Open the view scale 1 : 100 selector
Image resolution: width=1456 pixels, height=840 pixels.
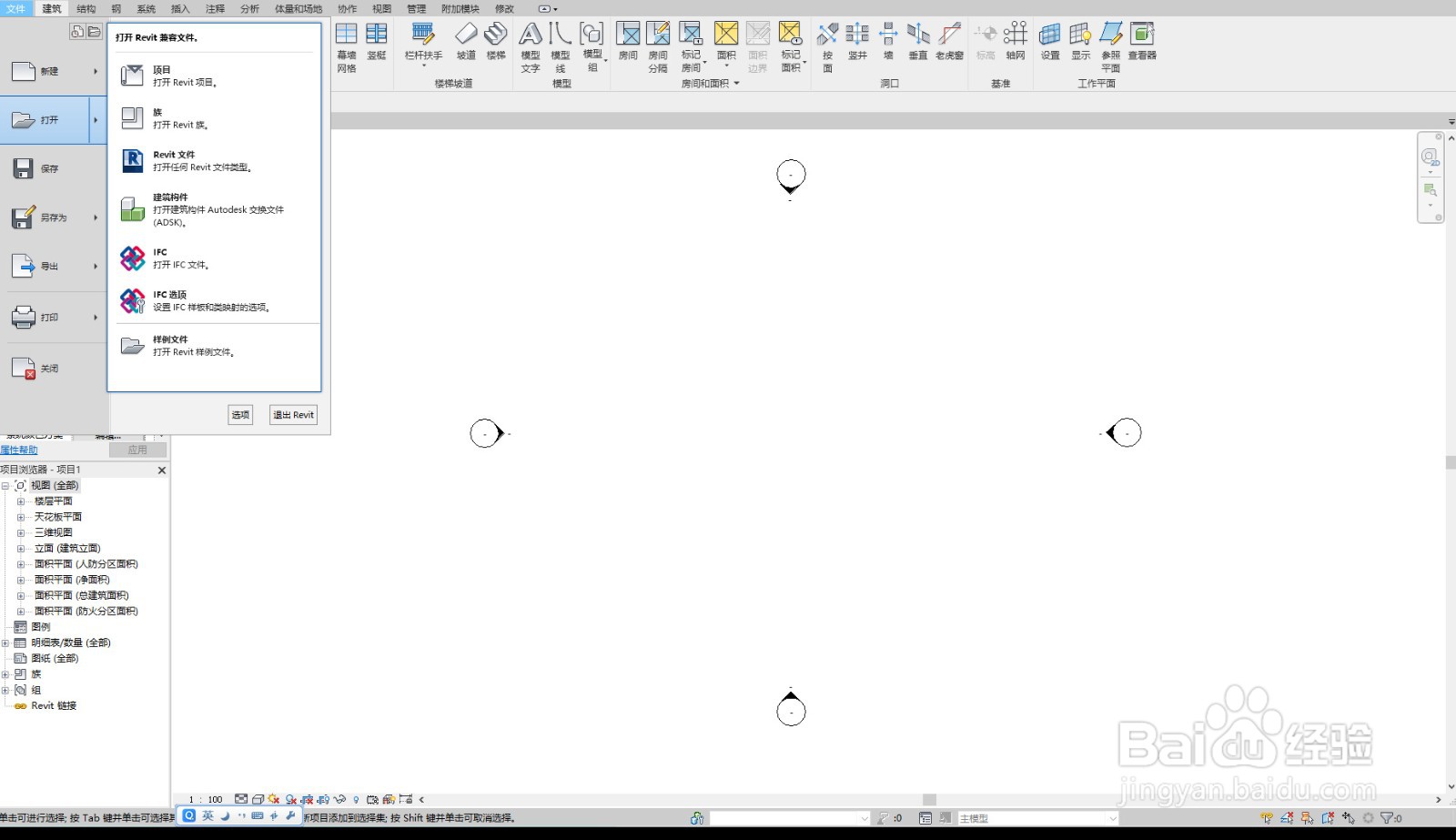coord(206,800)
